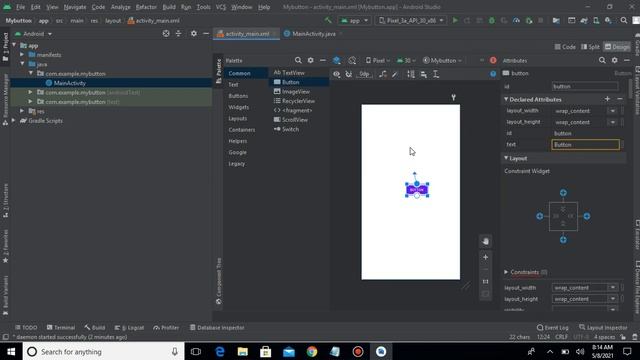Open Palette settings gear
This screenshot has width=640, height=360.
[x=311, y=60]
